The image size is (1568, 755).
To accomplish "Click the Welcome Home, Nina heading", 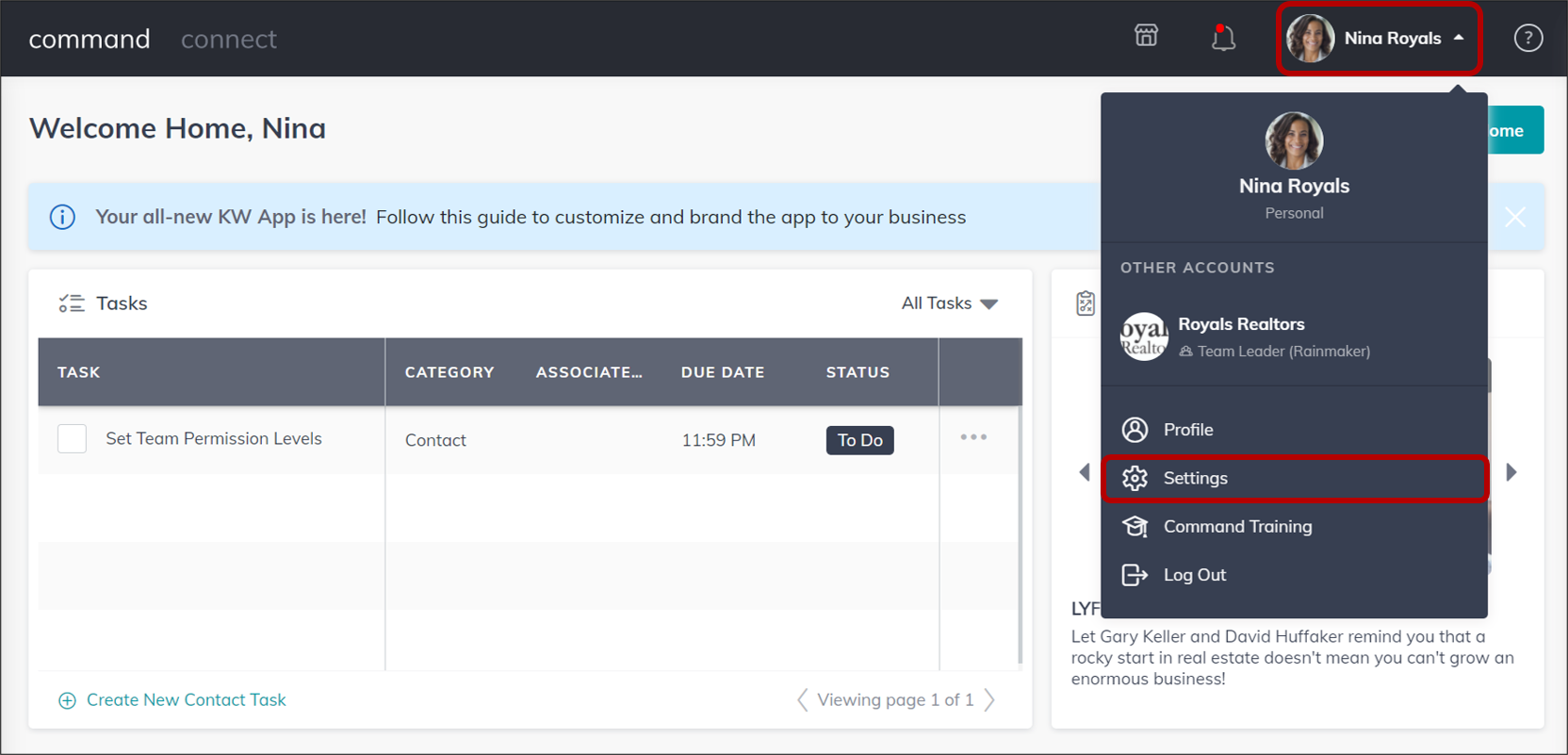I will click(177, 128).
